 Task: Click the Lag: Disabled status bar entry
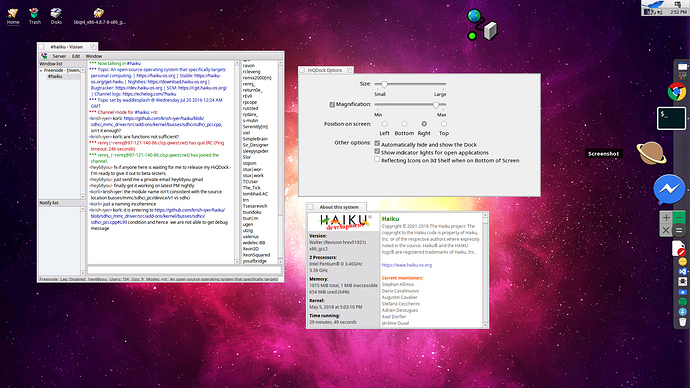click(73, 279)
